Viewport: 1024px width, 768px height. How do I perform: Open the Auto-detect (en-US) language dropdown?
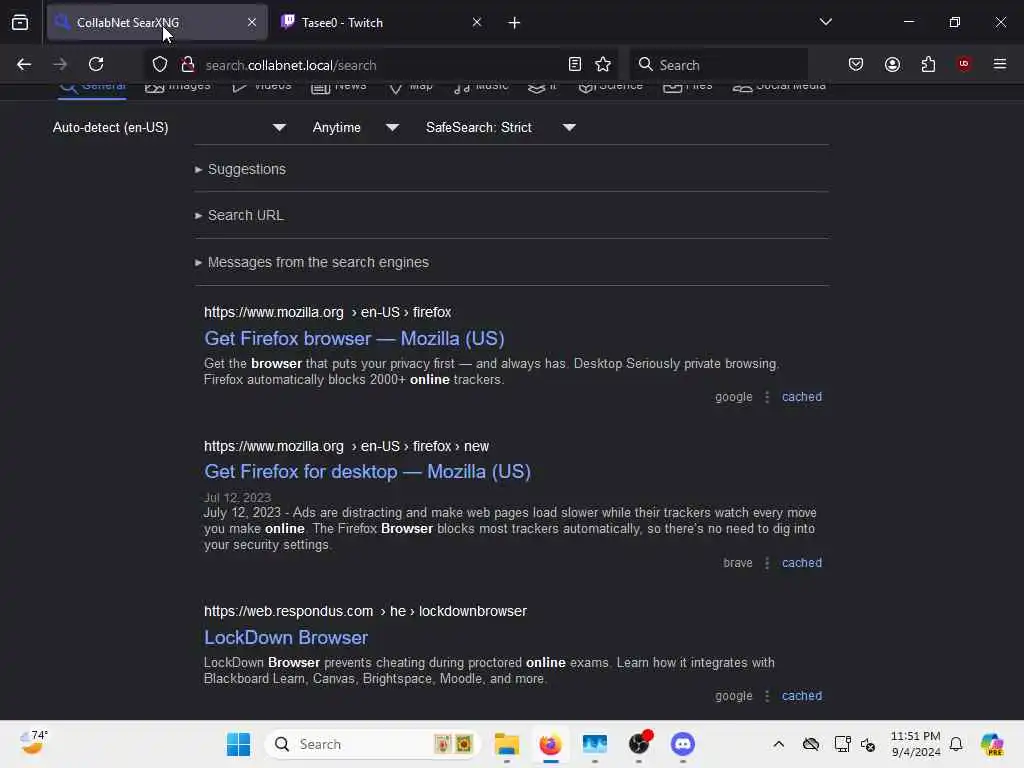(x=169, y=127)
